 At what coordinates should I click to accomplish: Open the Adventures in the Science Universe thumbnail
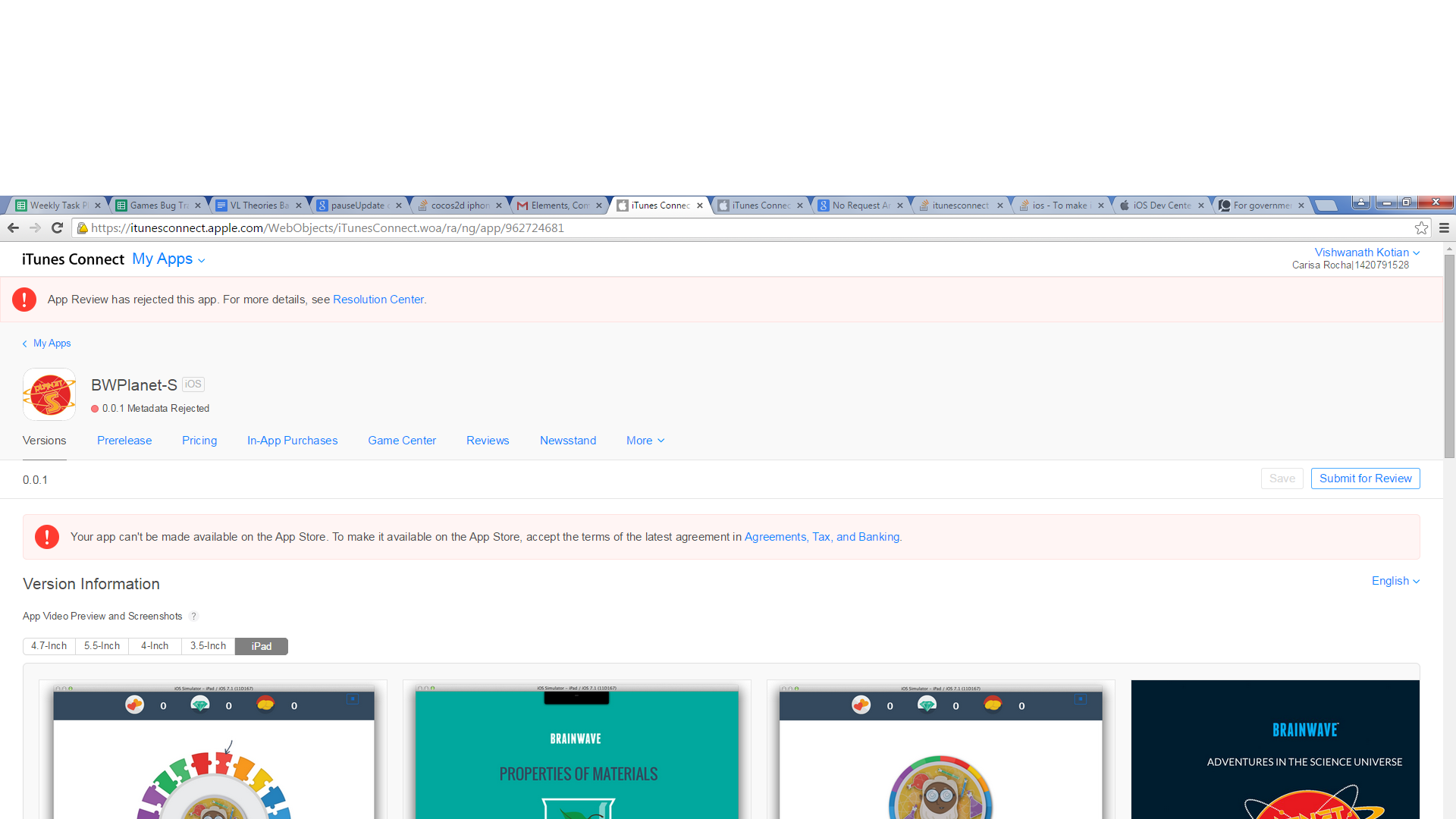[1275, 749]
